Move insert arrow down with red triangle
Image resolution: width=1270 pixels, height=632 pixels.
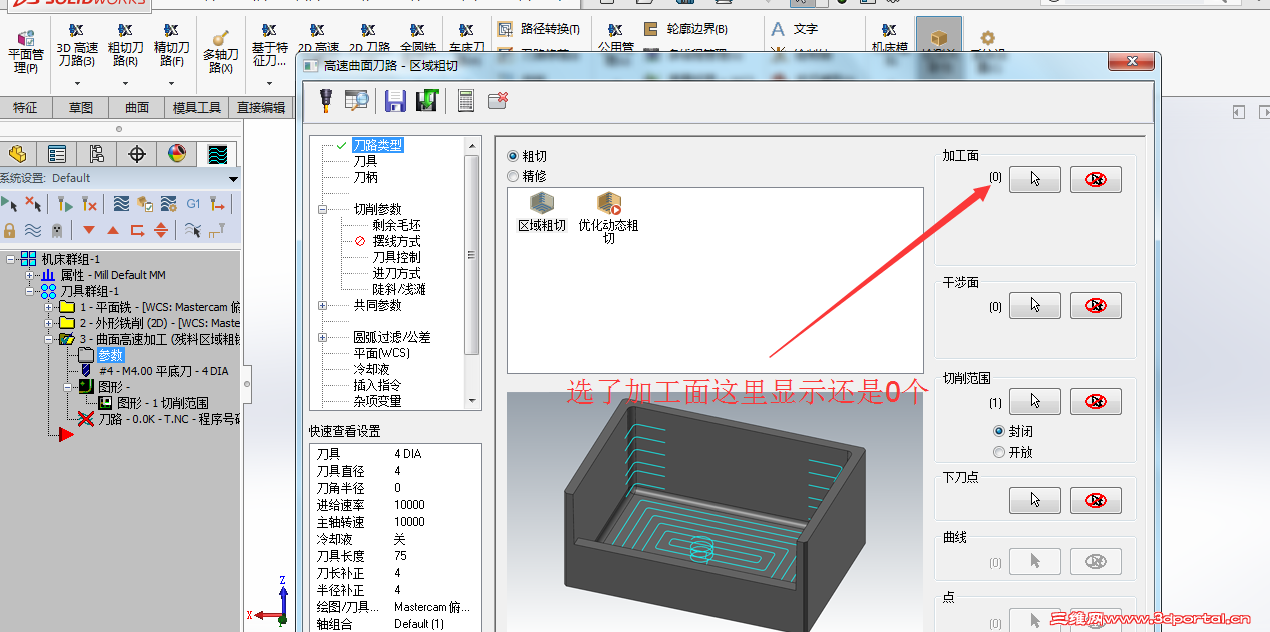[x=89, y=231]
